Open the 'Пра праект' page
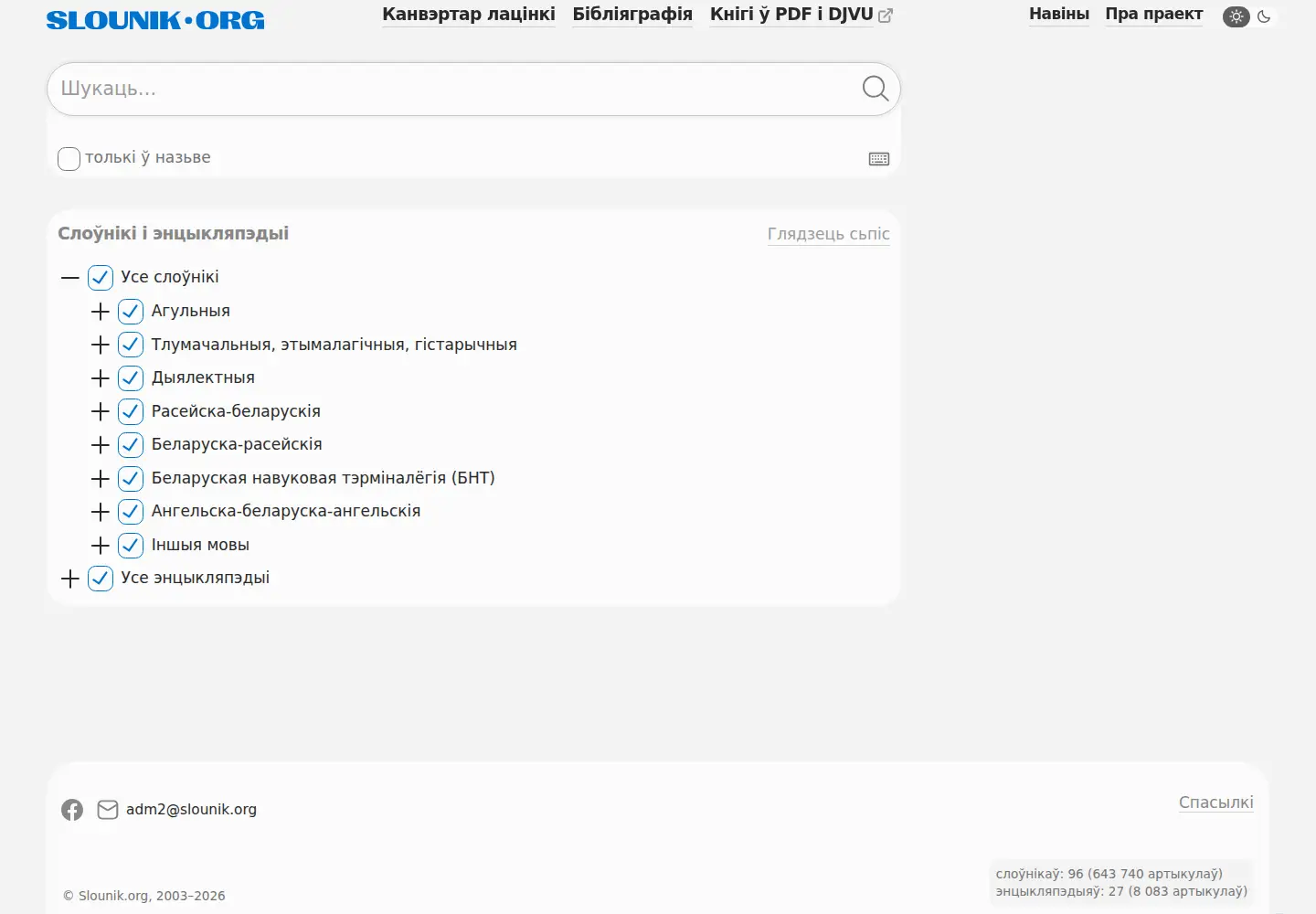This screenshot has width=1316, height=914. pos(1154,15)
